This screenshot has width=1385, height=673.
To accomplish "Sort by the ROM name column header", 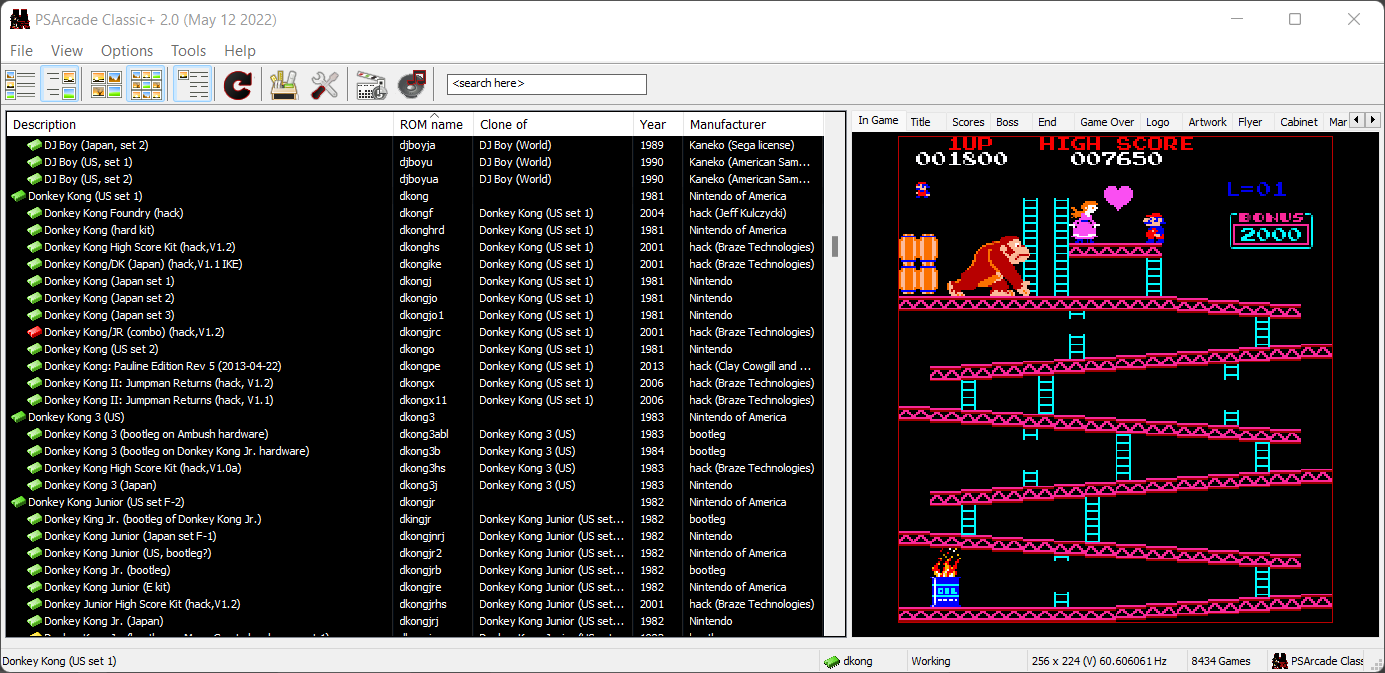I will coord(433,124).
